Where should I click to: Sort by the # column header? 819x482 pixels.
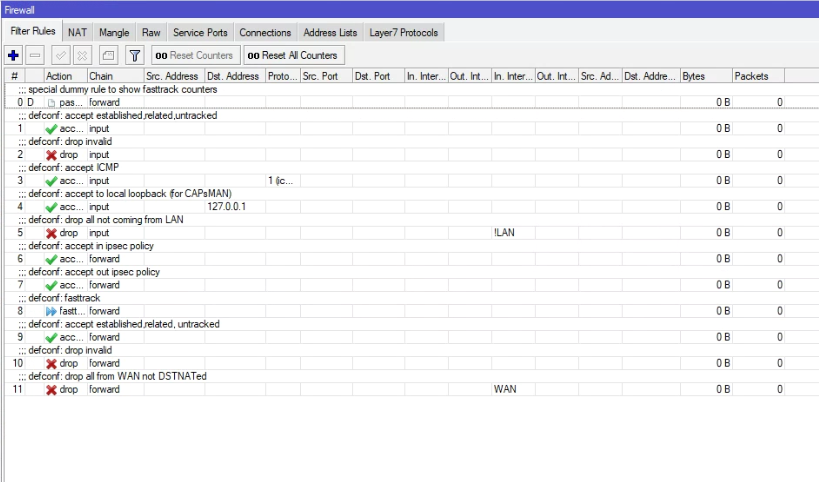(15, 76)
